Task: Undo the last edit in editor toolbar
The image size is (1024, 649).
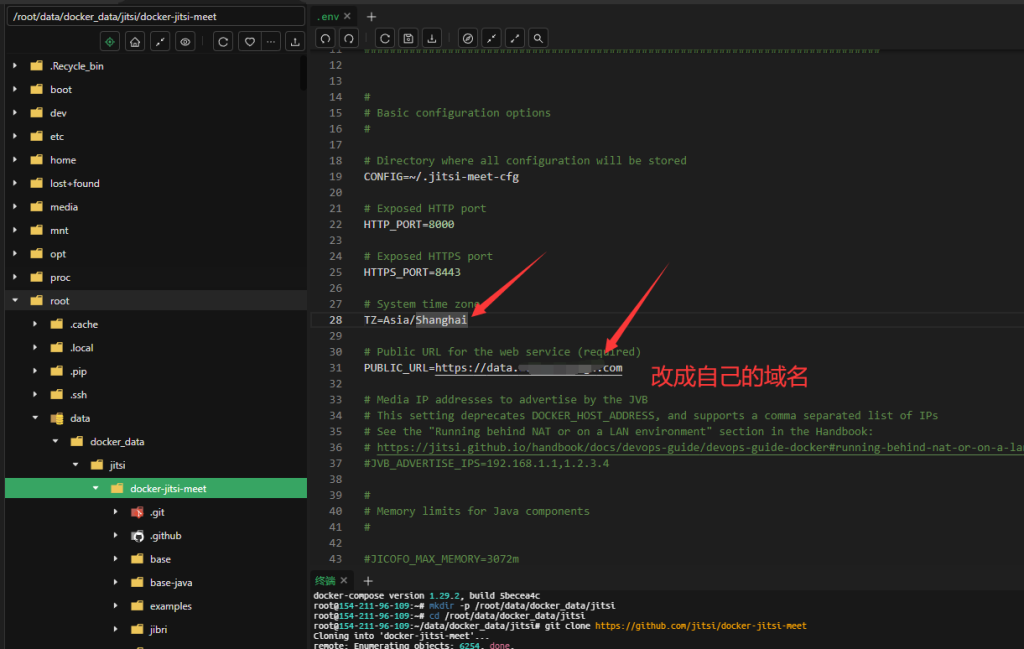Action: [x=324, y=38]
